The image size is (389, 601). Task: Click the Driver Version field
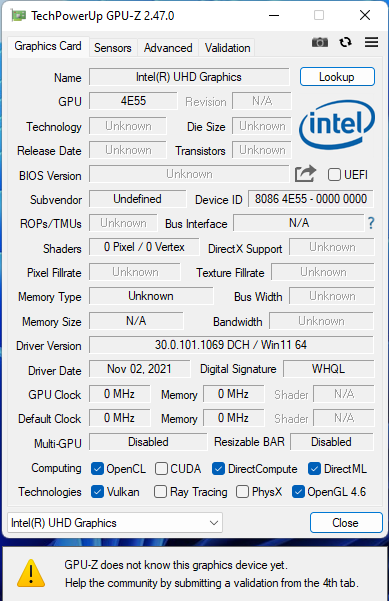tap(231, 345)
